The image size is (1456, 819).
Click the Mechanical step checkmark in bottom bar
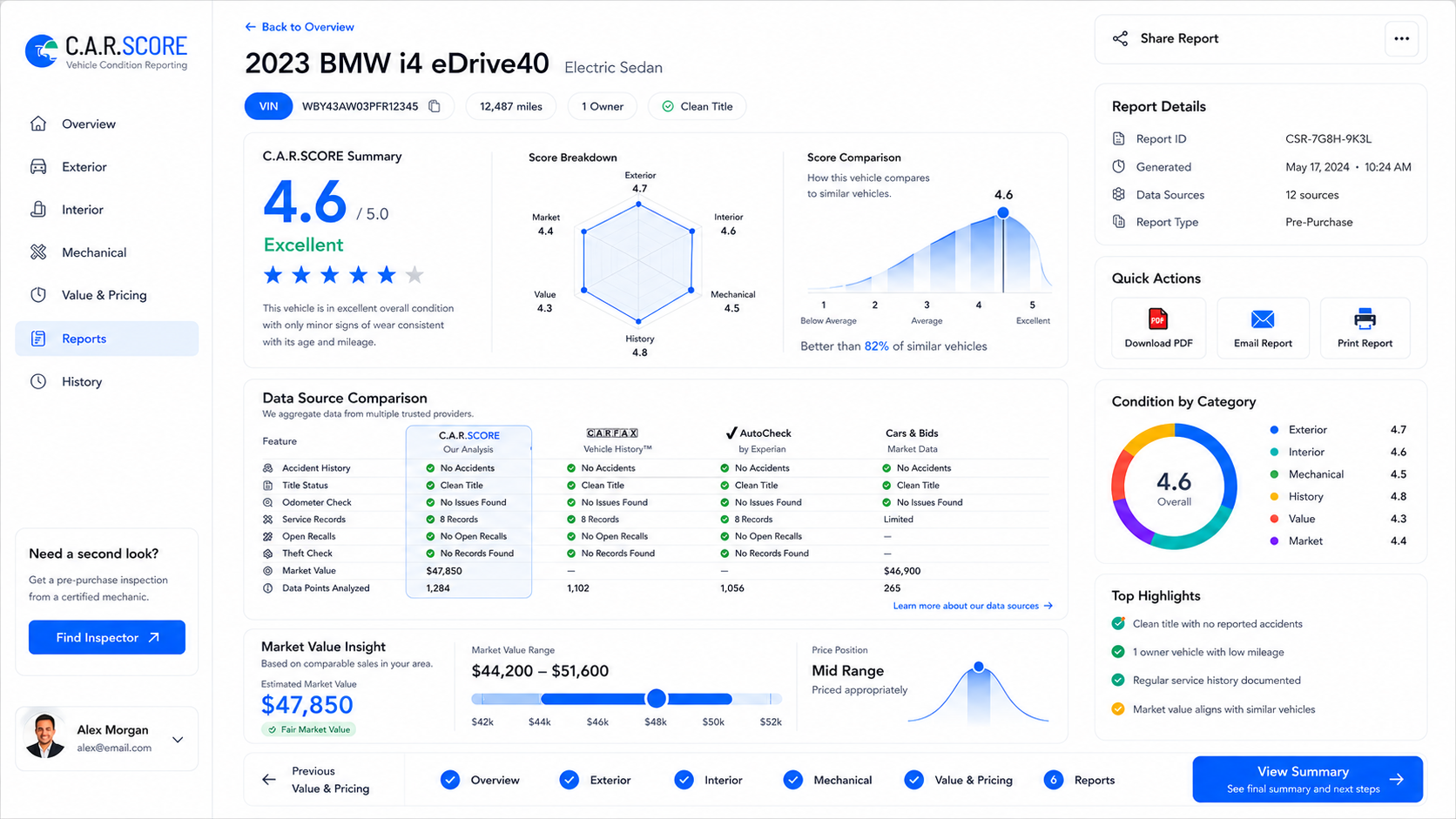793,780
